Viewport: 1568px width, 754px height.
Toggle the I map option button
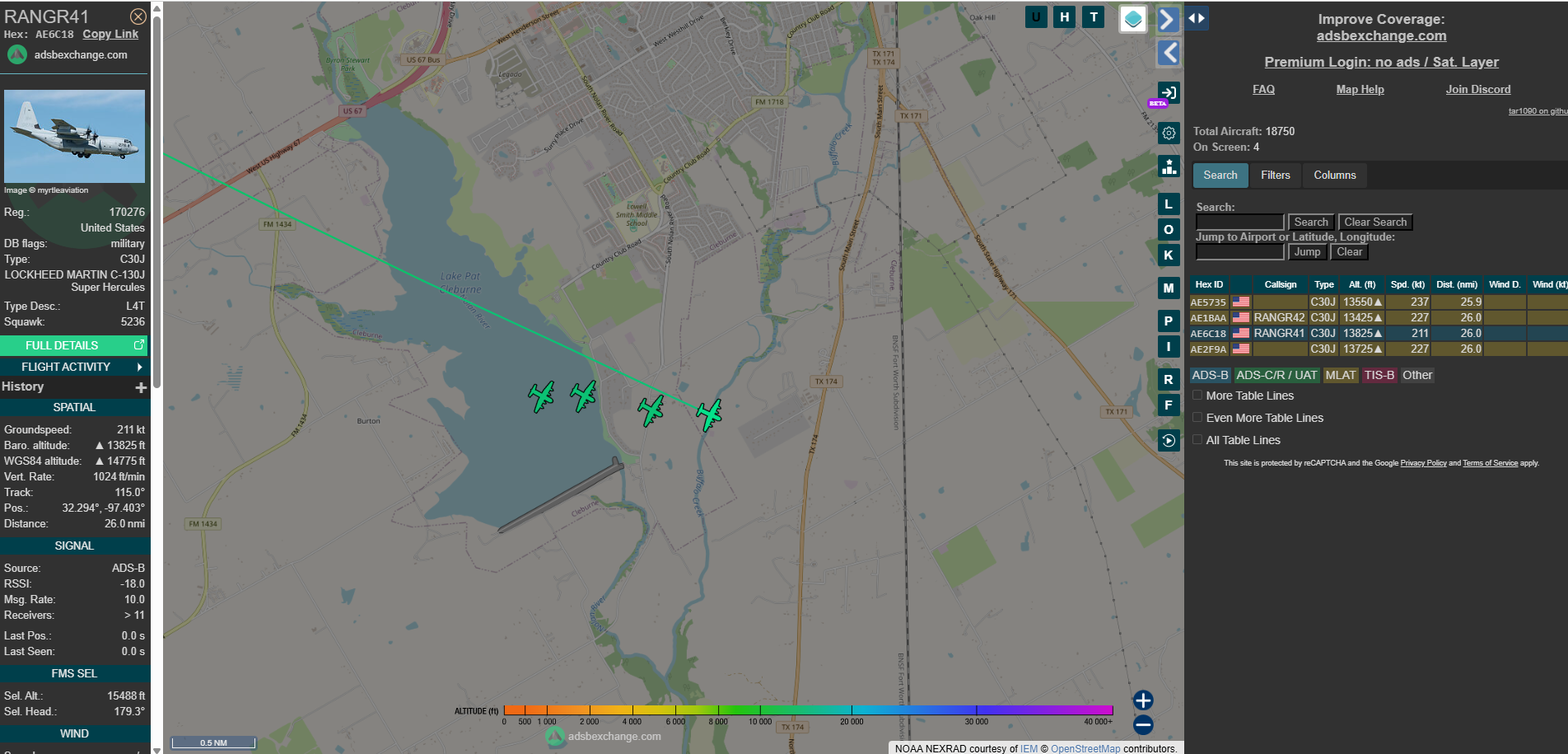click(1169, 347)
